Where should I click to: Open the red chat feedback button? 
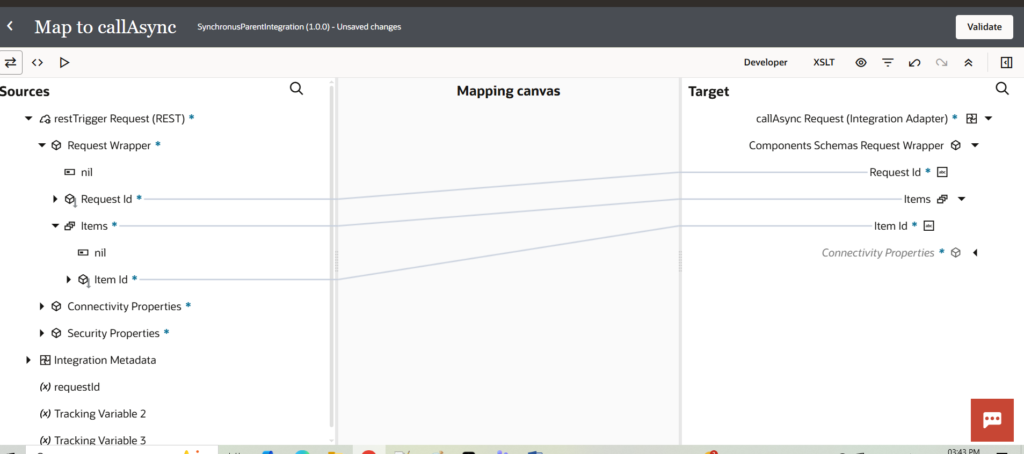[x=992, y=419]
